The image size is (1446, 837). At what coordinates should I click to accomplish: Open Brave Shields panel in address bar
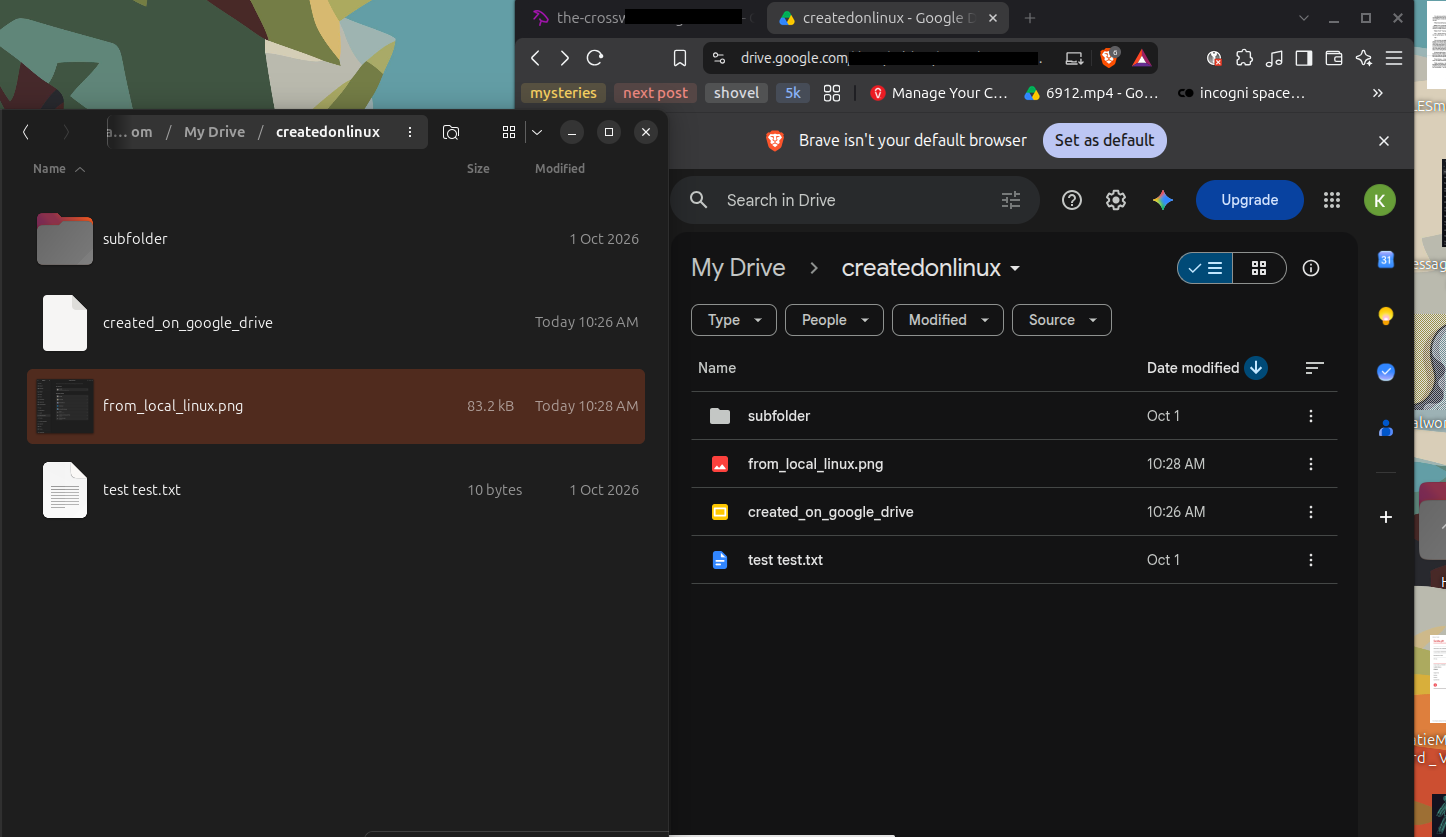point(1108,58)
